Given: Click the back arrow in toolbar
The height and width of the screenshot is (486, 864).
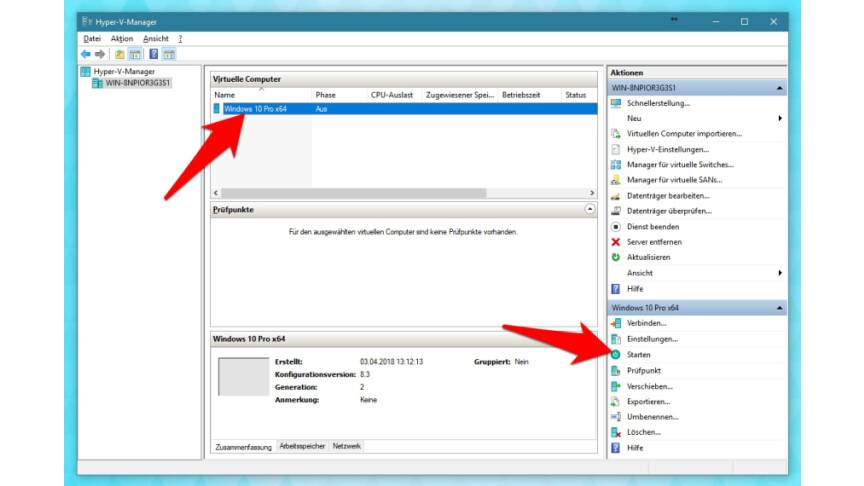Looking at the screenshot, I should click(86, 54).
